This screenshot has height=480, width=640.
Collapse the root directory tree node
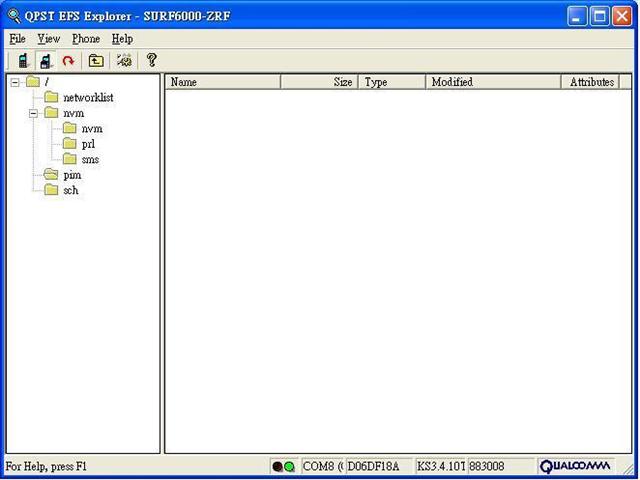(15, 82)
